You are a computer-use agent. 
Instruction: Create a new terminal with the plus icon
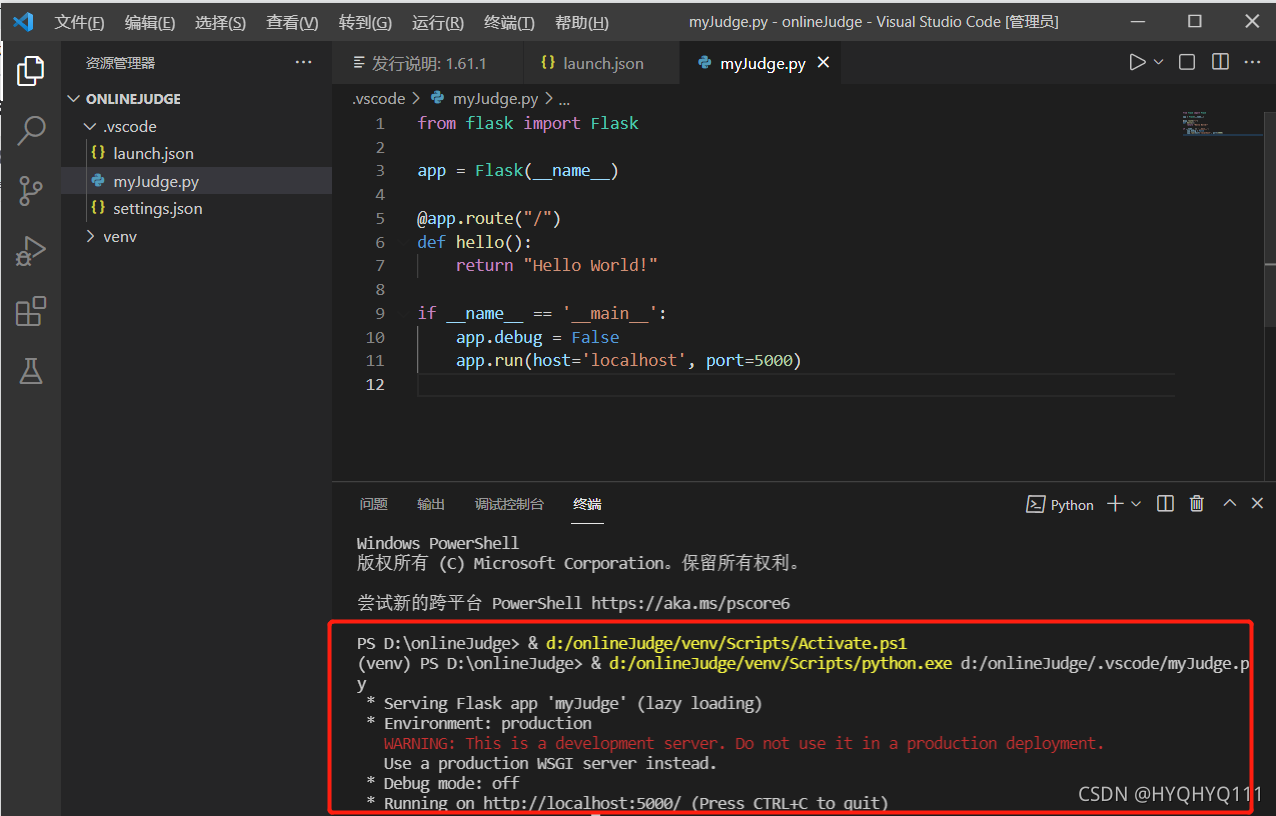point(1113,504)
